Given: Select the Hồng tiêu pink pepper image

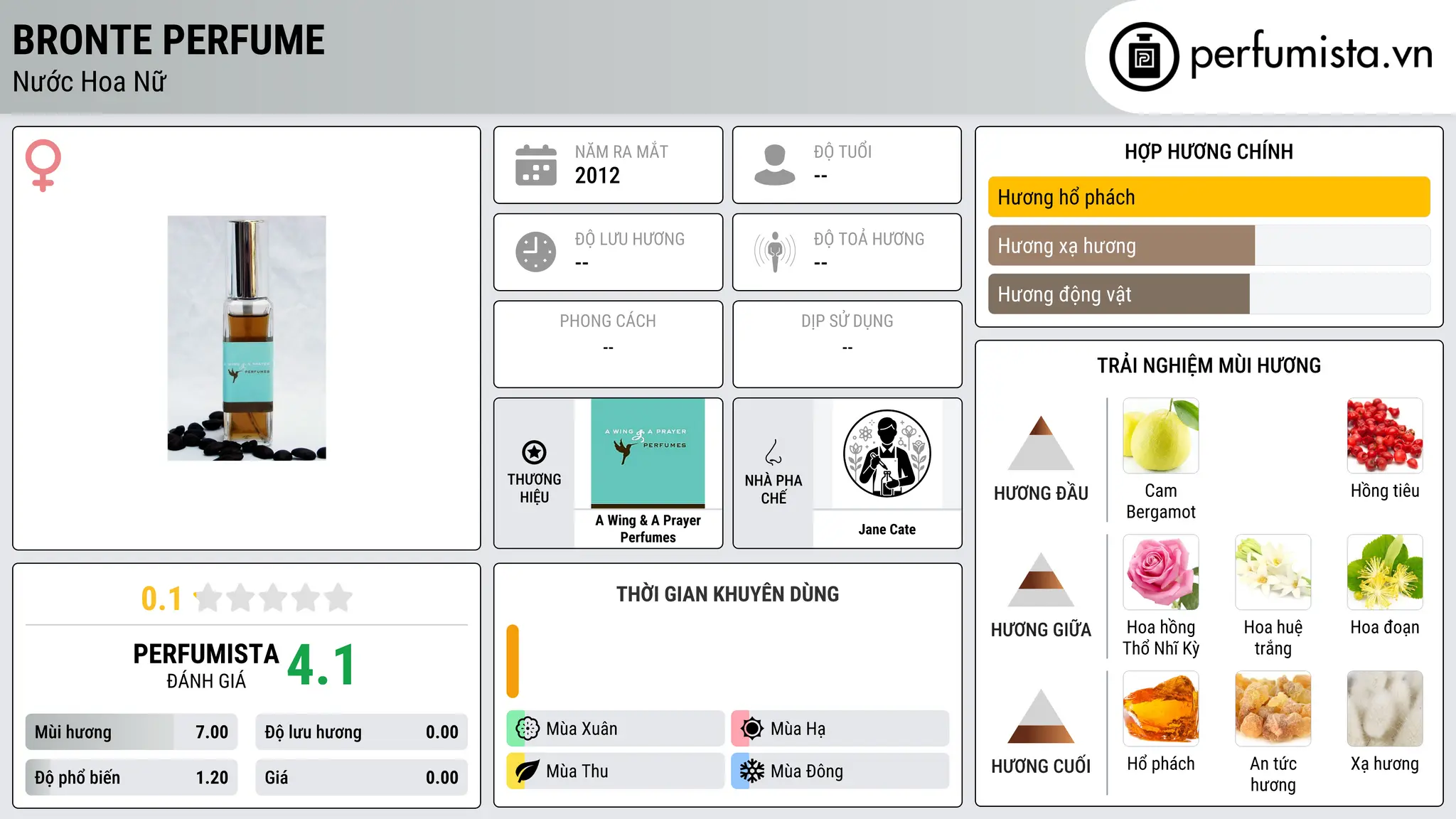Looking at the screenshot, I should coord(1385,436).
